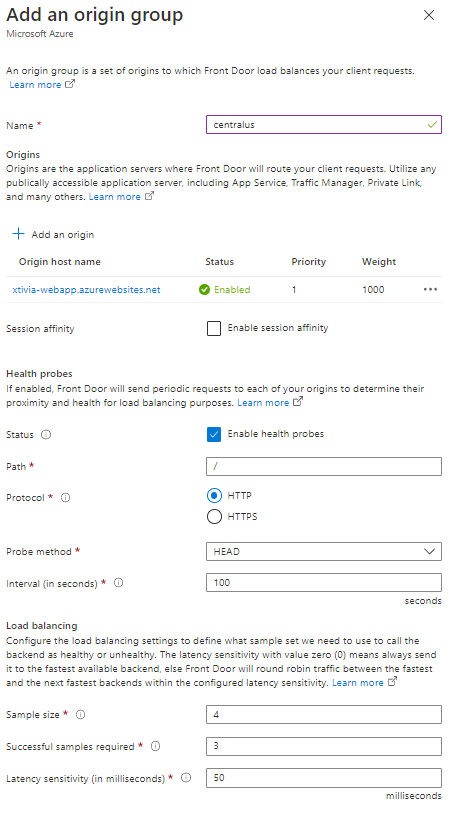
Task: Click the Interval in seconds field
Action: [323, 583]
